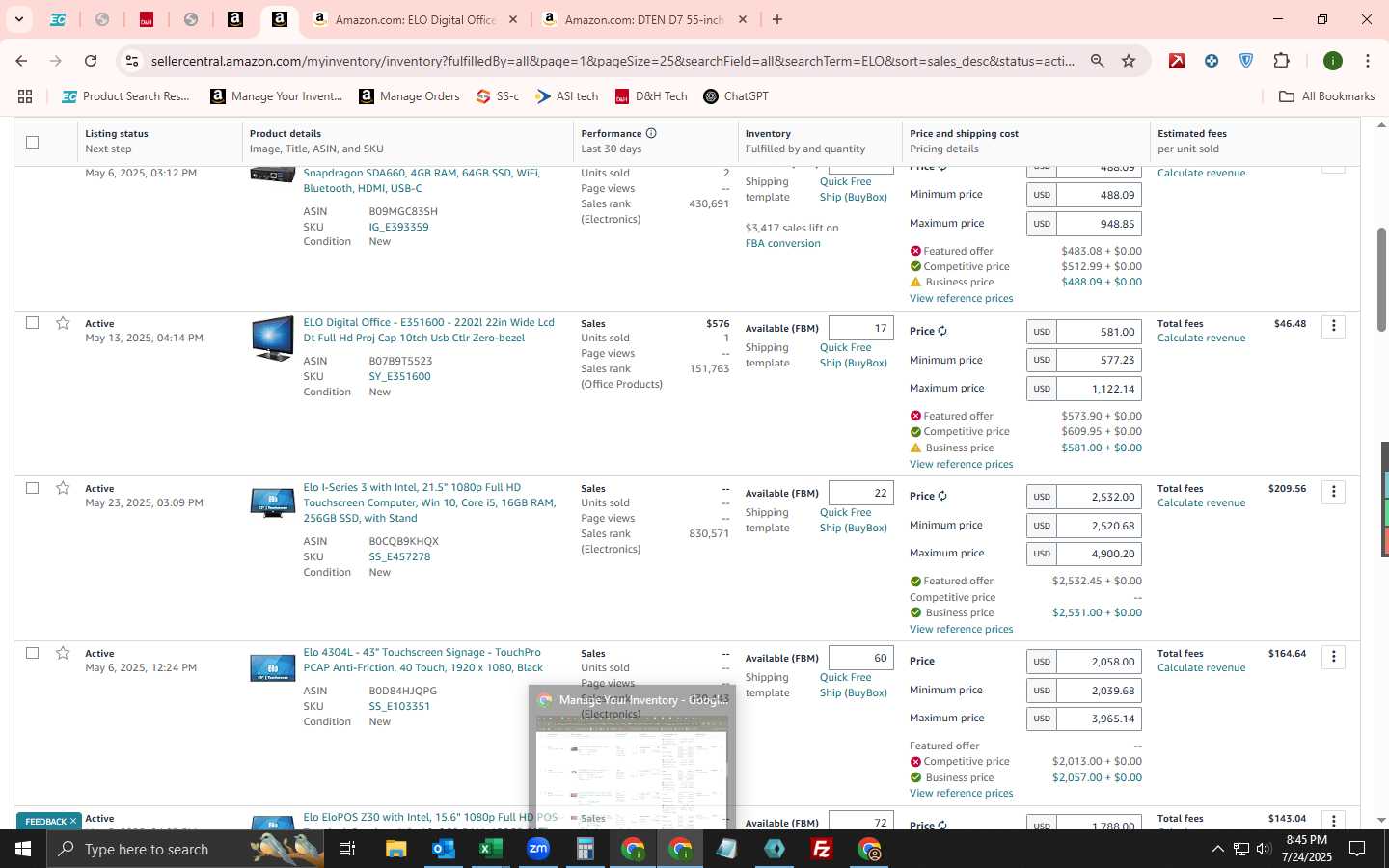1389x868 pixels.
Task: Click Calculate revenue for the $46.48 fees row
Action: click(1201, 338)
